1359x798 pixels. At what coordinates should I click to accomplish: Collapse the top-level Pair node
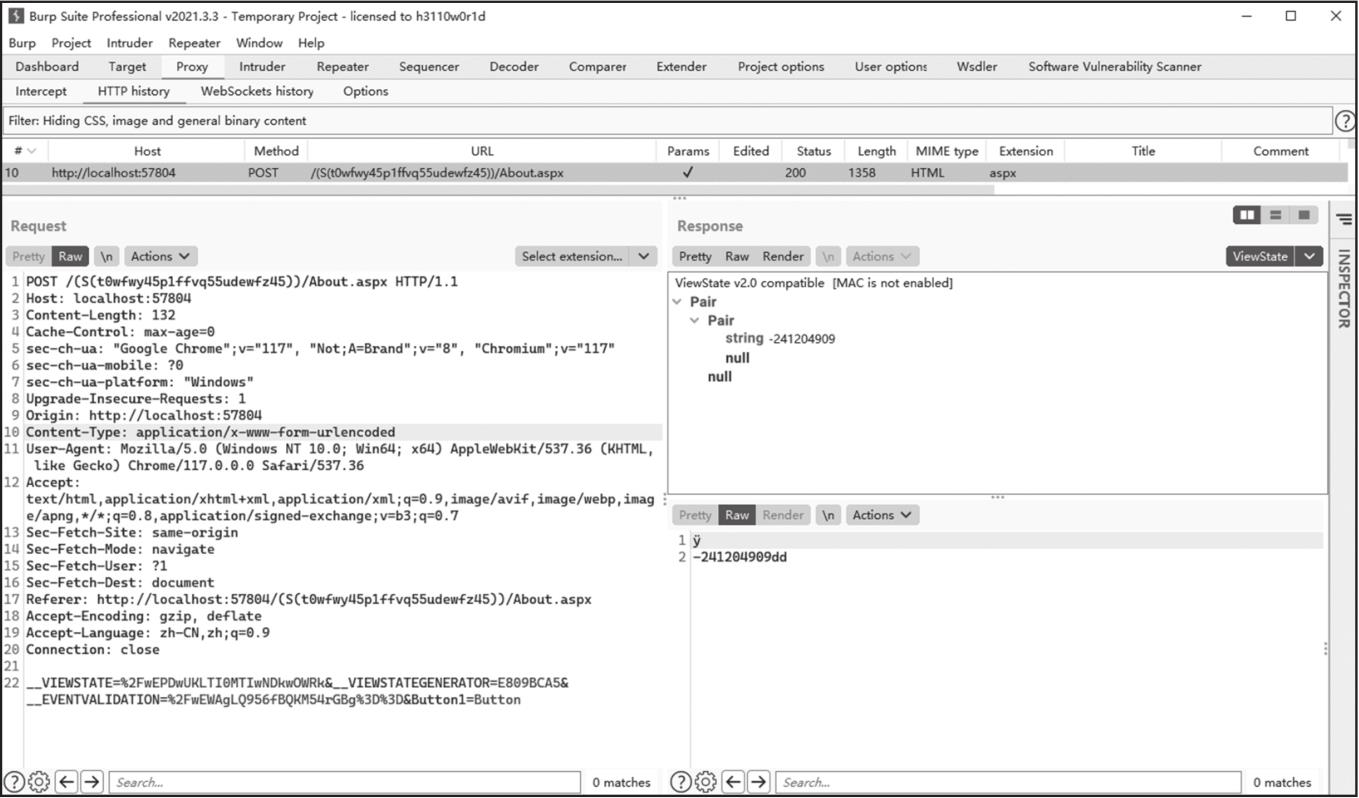tap(677, 302)
